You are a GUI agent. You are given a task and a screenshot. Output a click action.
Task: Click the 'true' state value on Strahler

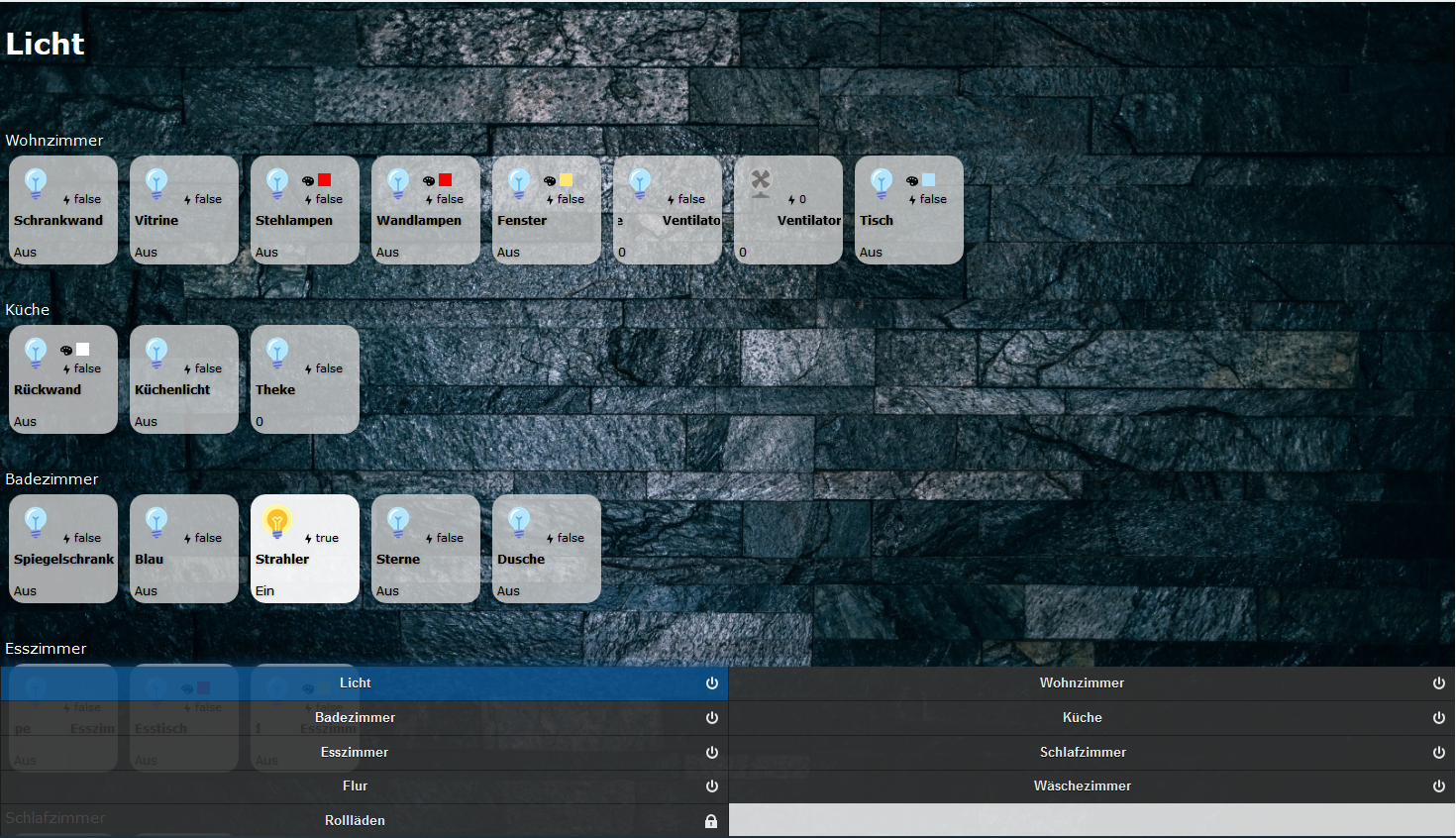[x=327, y=538]
